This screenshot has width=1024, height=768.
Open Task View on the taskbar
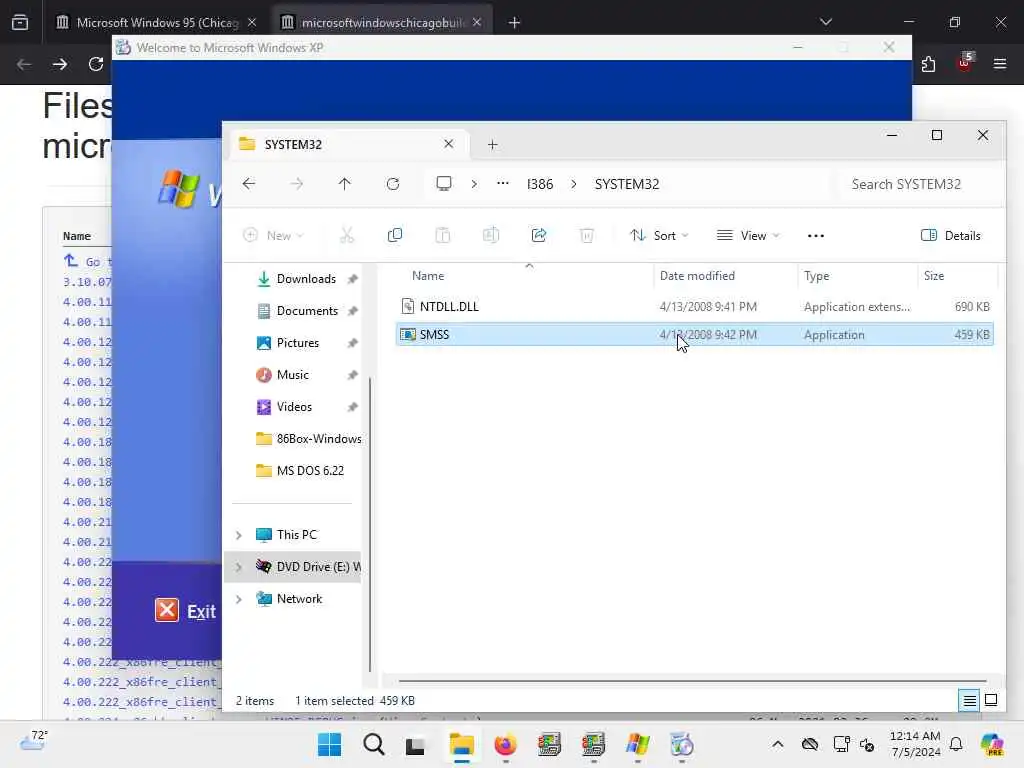click(x=416, y=745)
